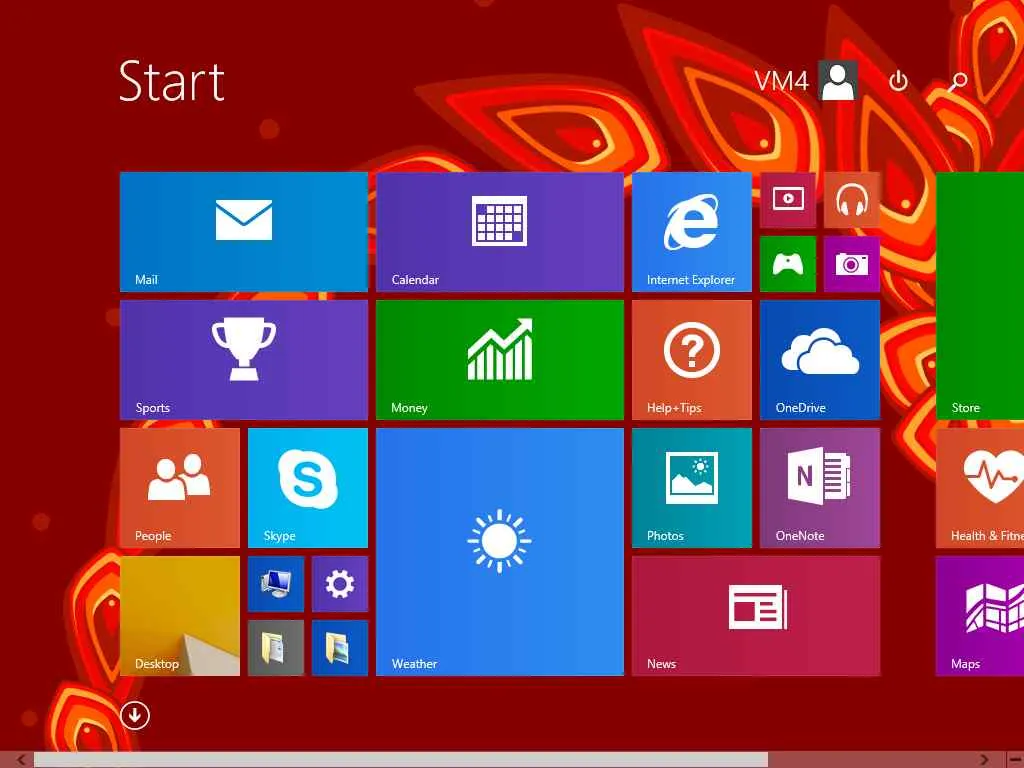This screenshot has width=1024, height=768.
Task: Open the OneNote tile
Action: click(820, 488)
